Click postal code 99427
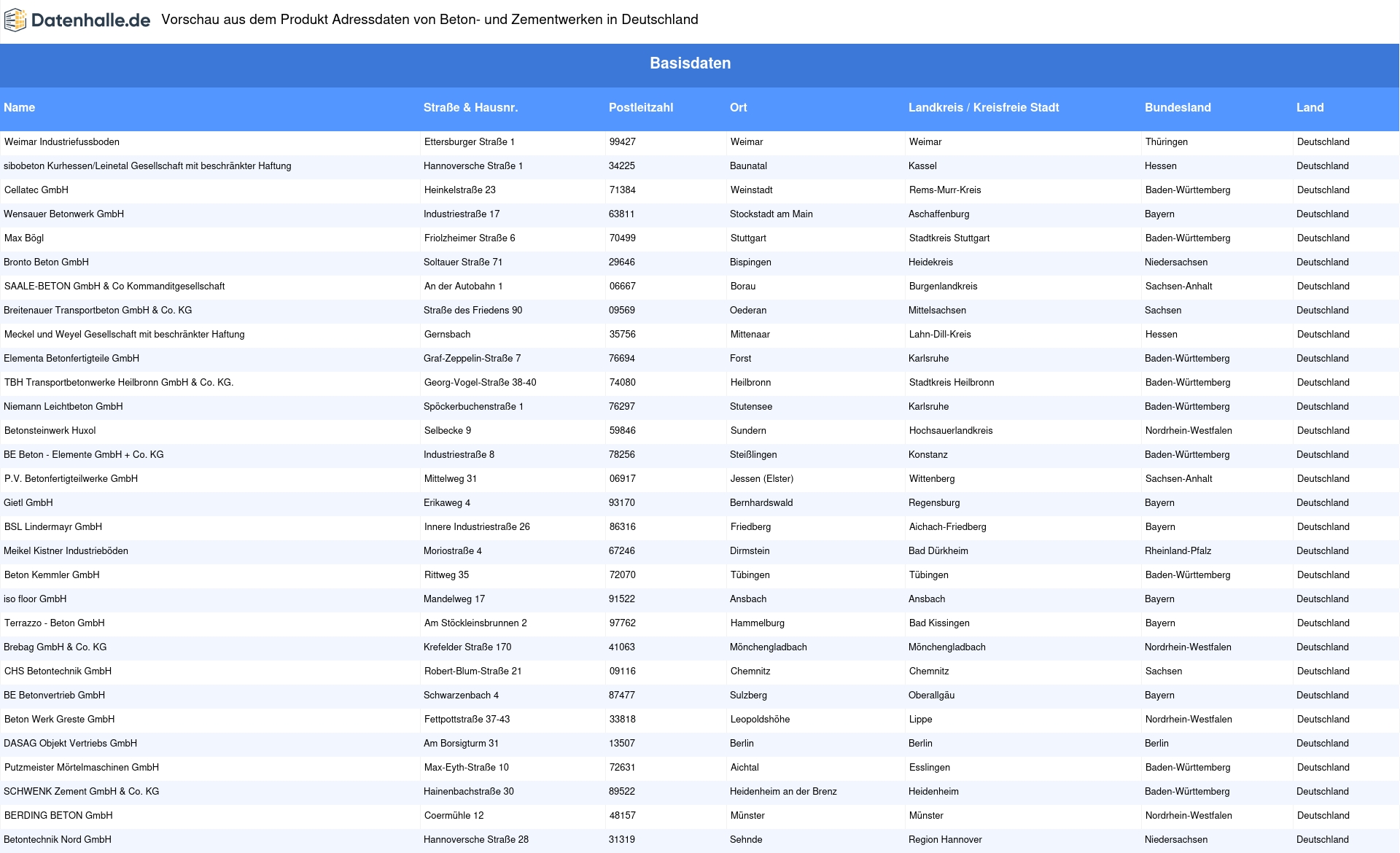Image resolution: width=1400 pixels, height=853 pixels. [623, 142]
